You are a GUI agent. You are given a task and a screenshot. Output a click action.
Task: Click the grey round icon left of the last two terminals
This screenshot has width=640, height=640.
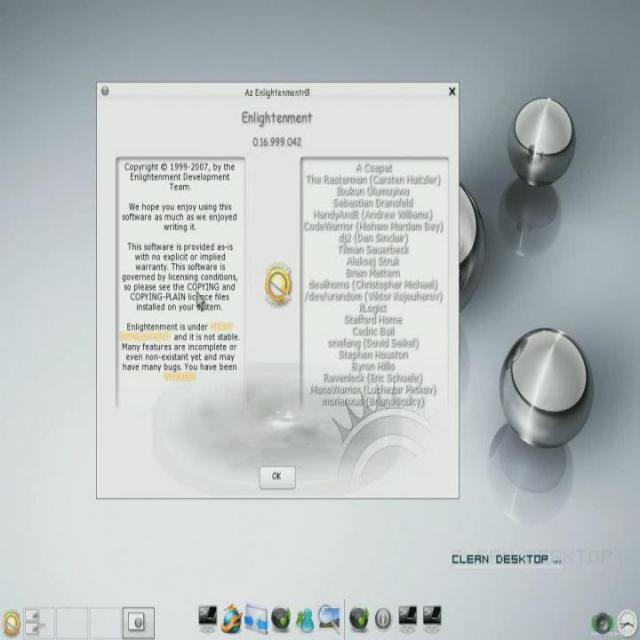pyautogui.click(x=383, y=618)
